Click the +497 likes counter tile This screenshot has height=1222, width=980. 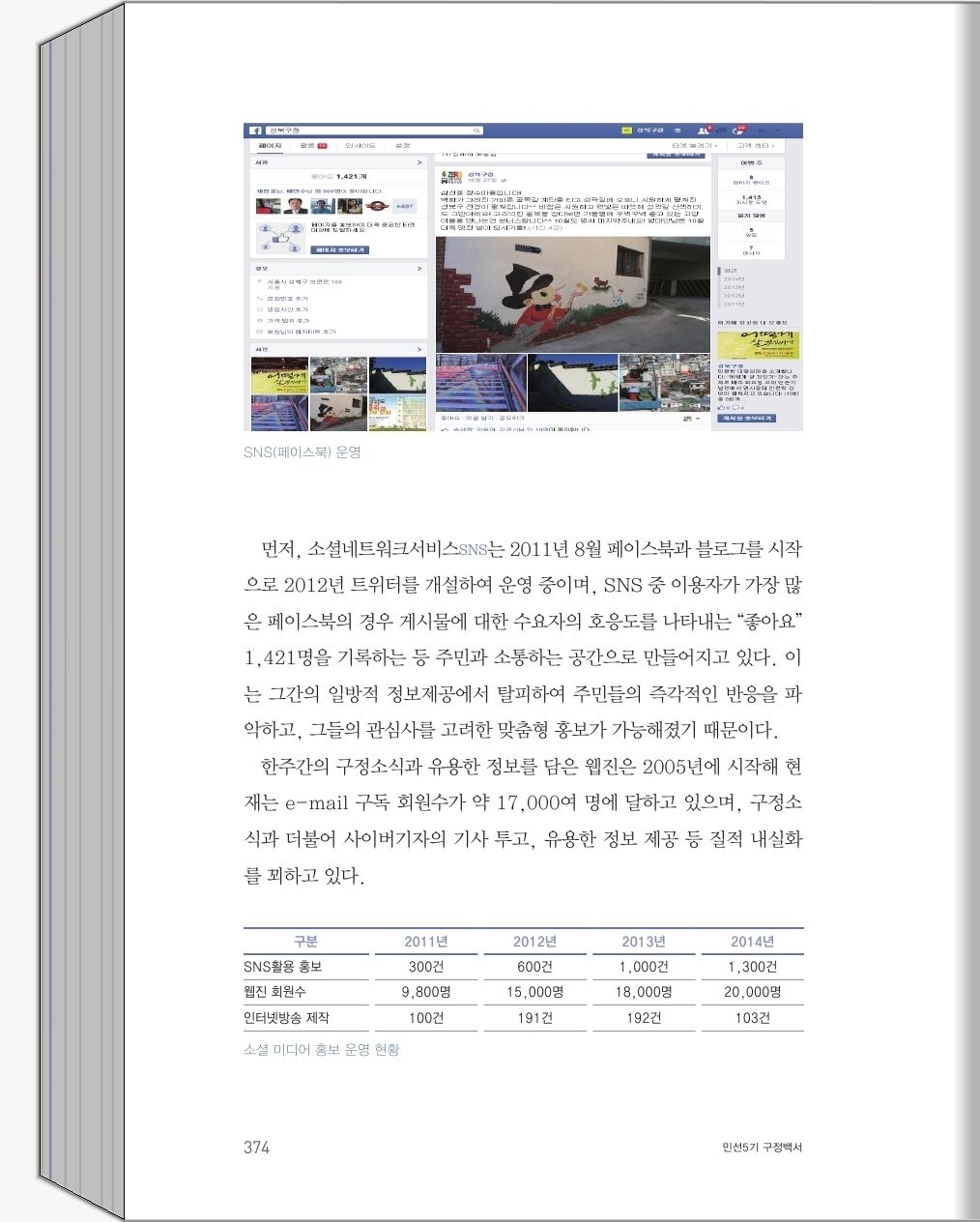[405, 206]
